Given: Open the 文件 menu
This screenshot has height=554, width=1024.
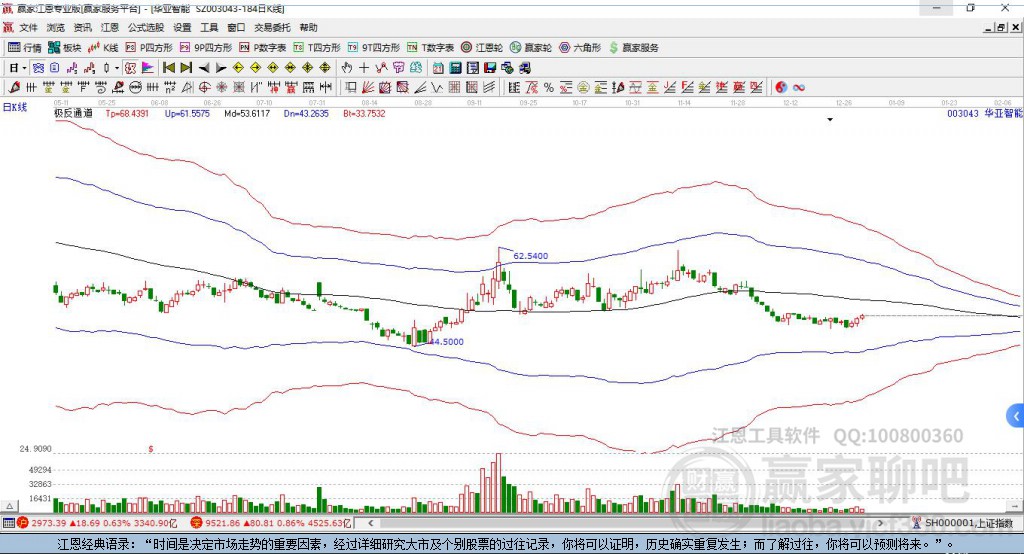Looking at the screenshot, I should coord(28,27).
